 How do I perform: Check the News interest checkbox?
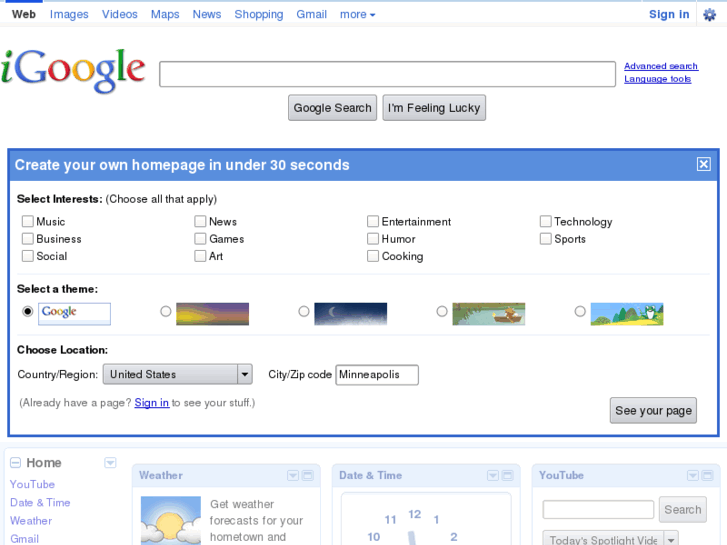[x=200, y=221]
